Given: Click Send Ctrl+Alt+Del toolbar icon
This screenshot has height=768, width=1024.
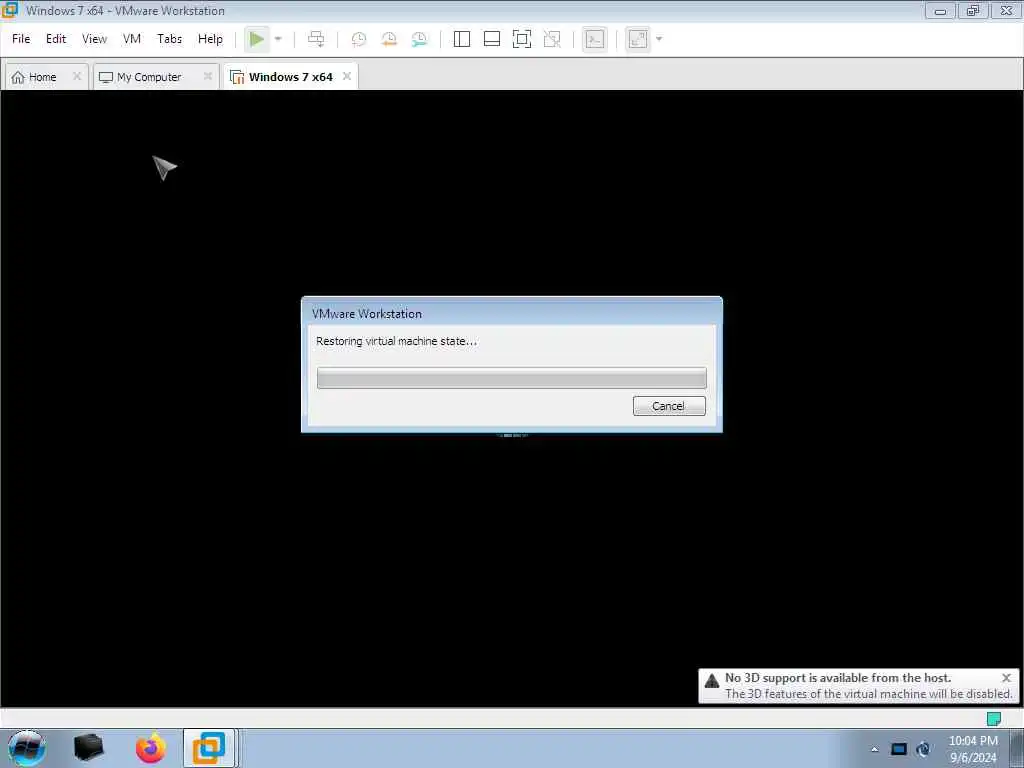Looking at the screenshot, I should coord(316,39).
